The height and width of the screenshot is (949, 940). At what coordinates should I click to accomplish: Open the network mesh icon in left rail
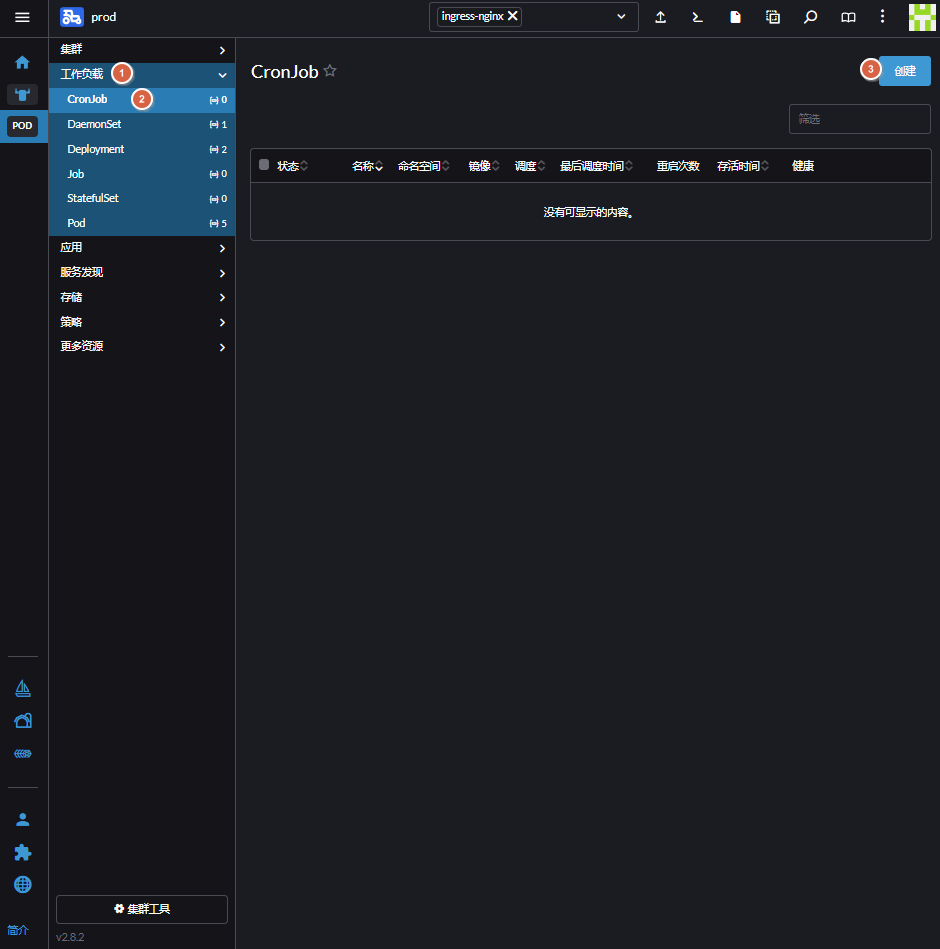pyautogui.click(x=22, y=754)
